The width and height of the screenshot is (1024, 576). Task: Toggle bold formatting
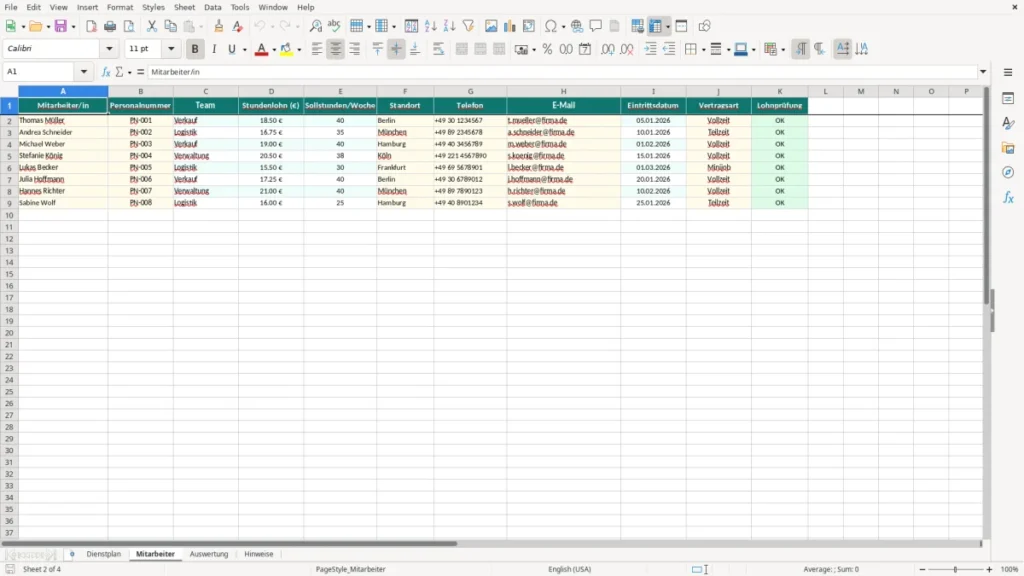coord(195,49)
